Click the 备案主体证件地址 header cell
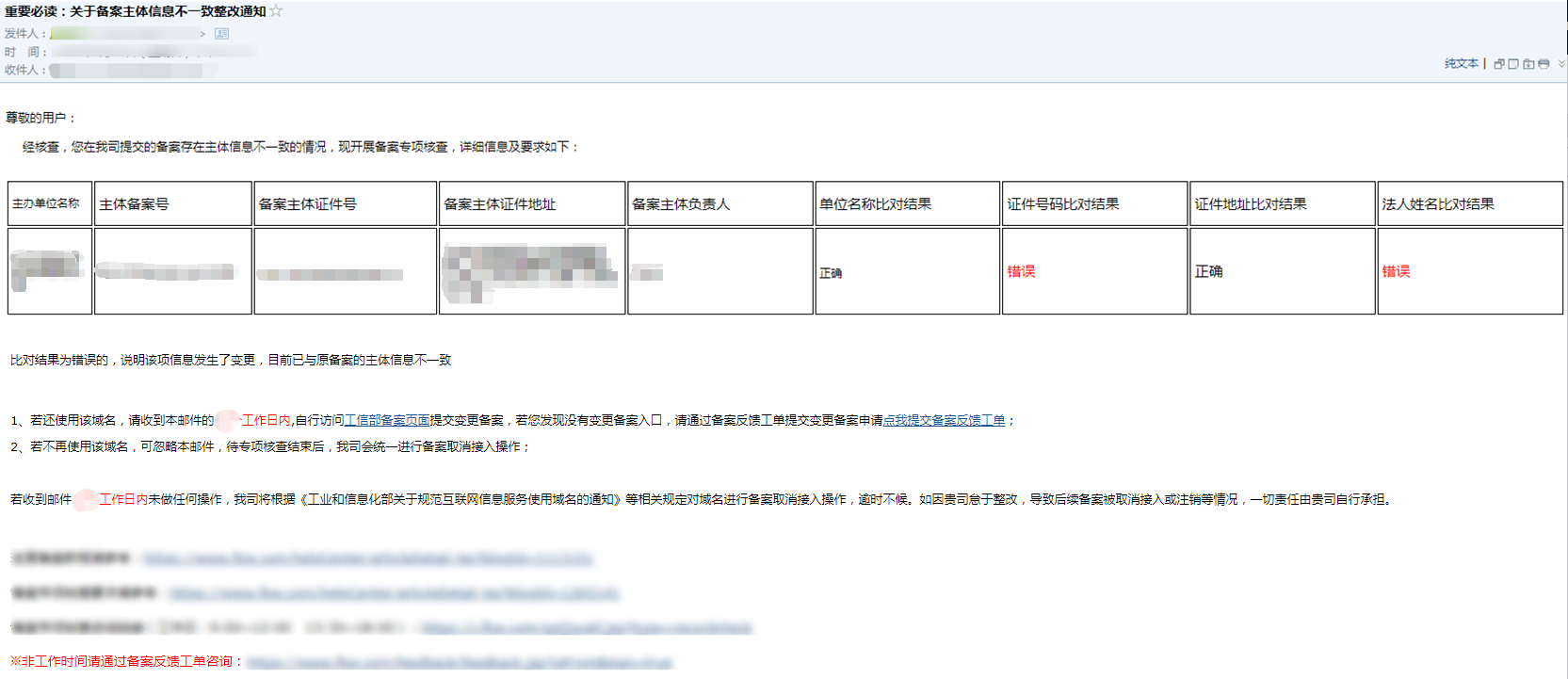1568x679 pixels. click(532, 203)
